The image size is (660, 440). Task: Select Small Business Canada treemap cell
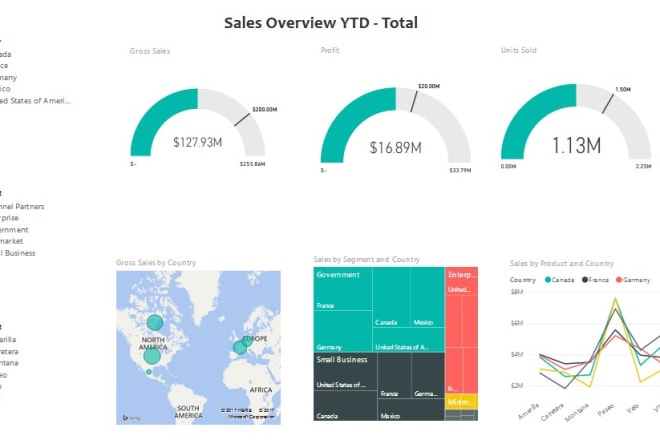pyautogui.click(x=346, y=405)
